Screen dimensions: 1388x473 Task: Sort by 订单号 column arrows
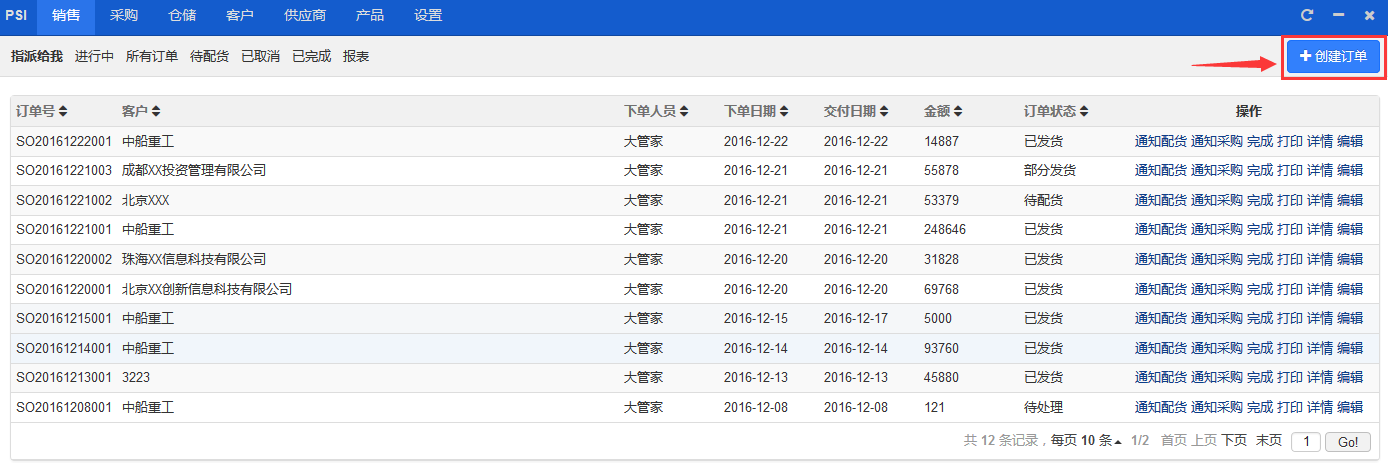(63, 111)
